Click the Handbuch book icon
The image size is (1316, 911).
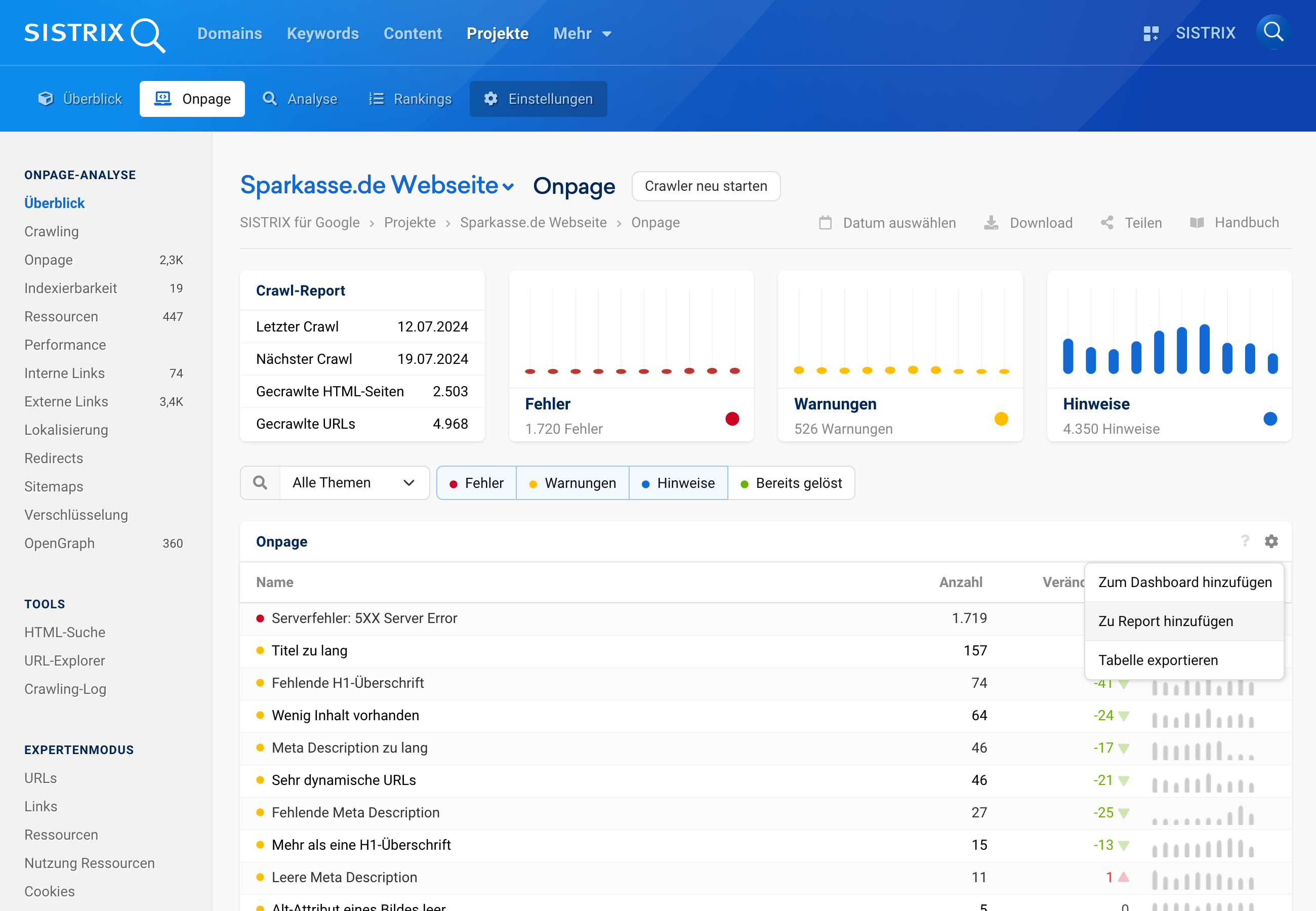pyautogui.click(x=1197, y=223)
